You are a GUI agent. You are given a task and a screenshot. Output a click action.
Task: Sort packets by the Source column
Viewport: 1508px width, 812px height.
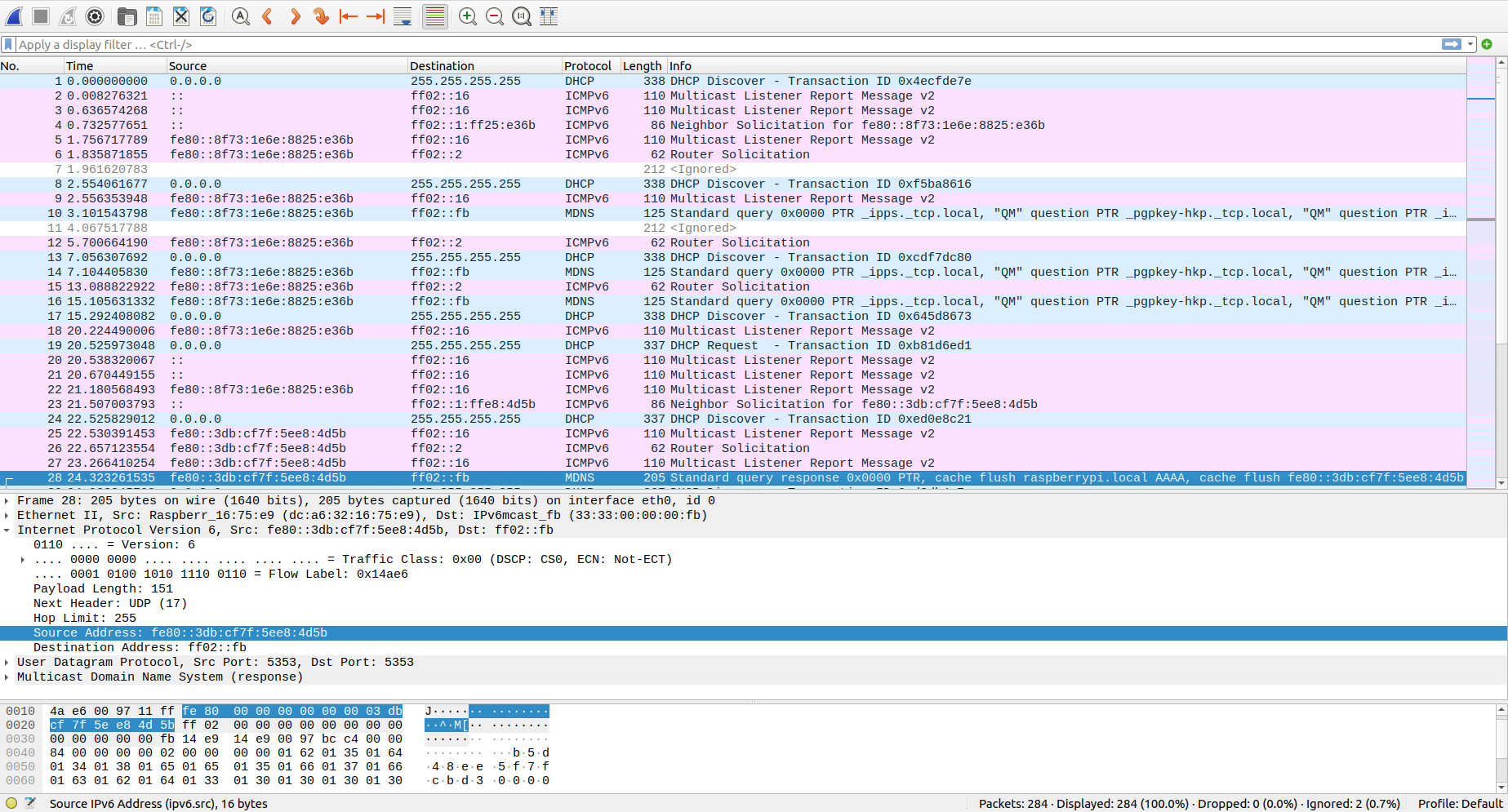(287, 66)
